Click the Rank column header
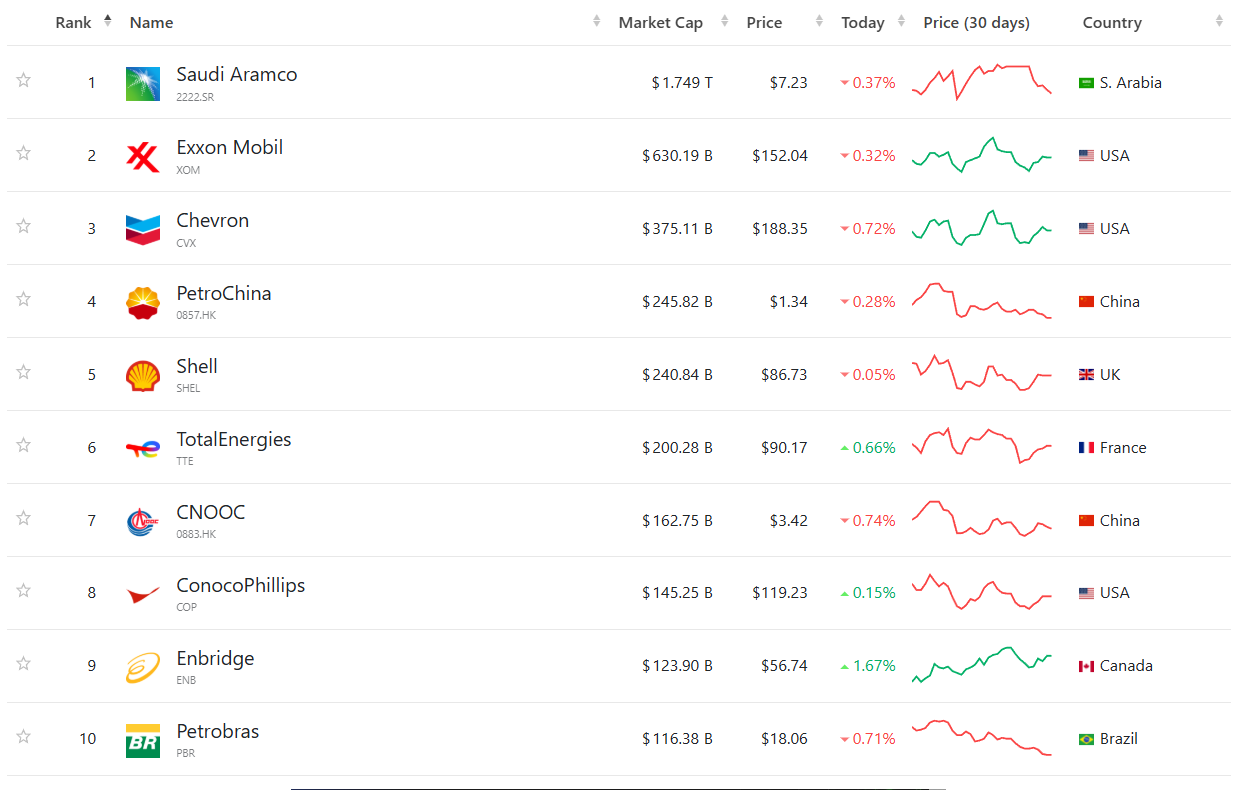This screenshot has height=790, width=1244. 74,22
